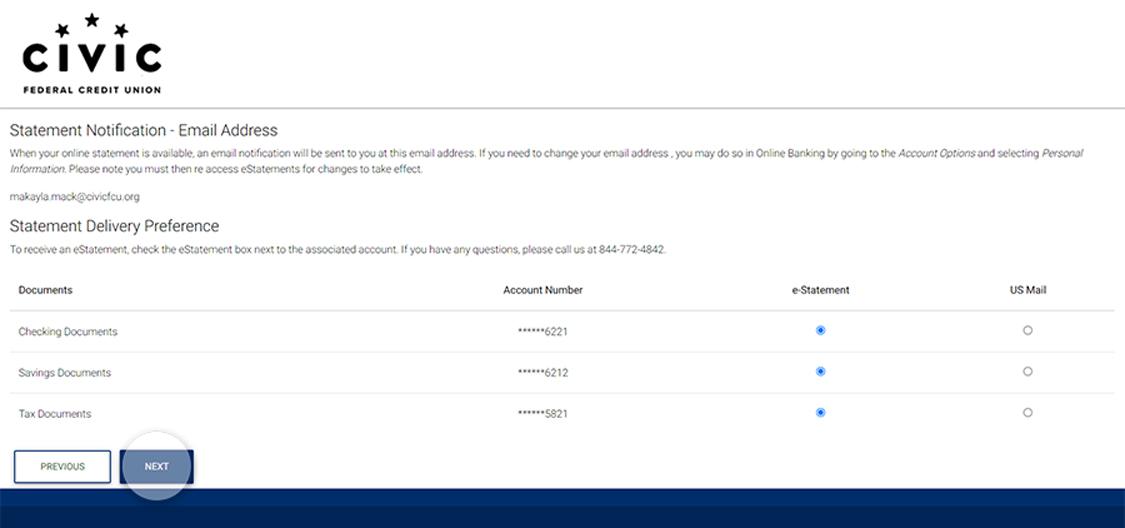Click the Checking Documents row label
This screenshot has width=1125, height=528.
[67, 331]
